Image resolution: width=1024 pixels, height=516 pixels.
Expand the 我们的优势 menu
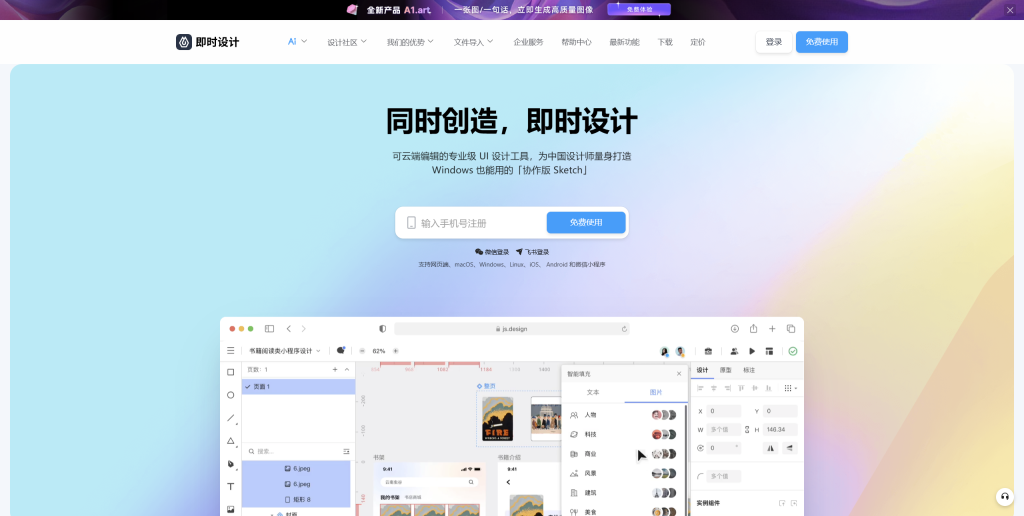(x=410, y=42)
